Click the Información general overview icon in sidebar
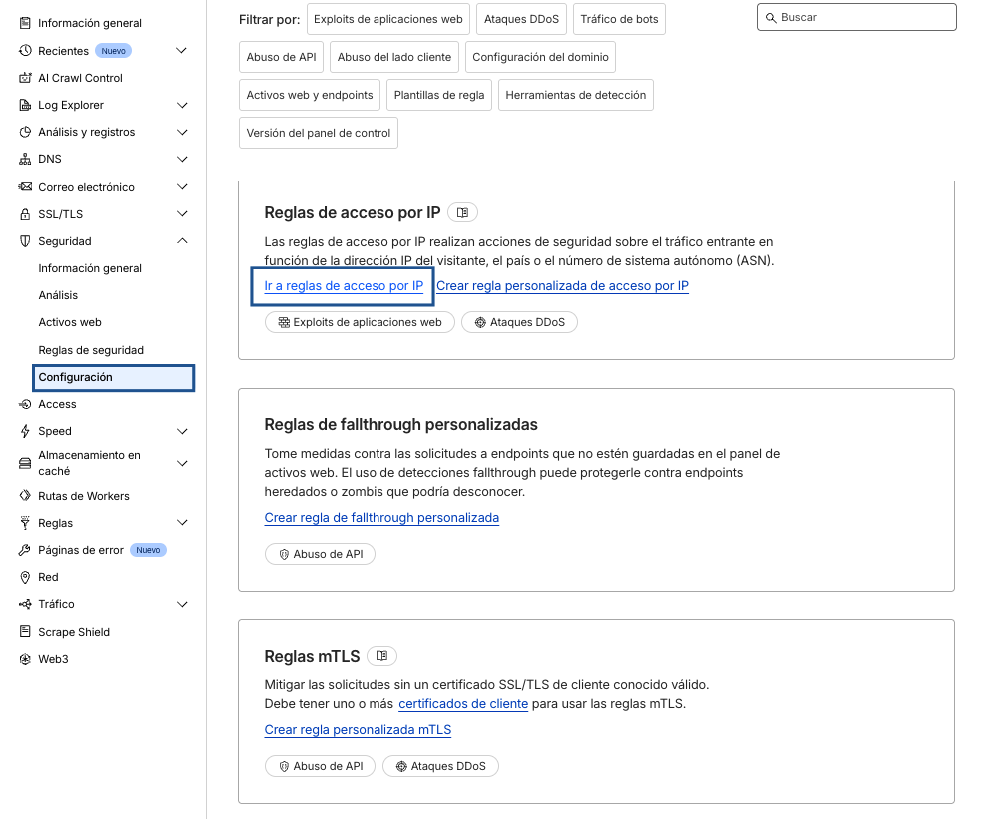 tap(25, 23)
